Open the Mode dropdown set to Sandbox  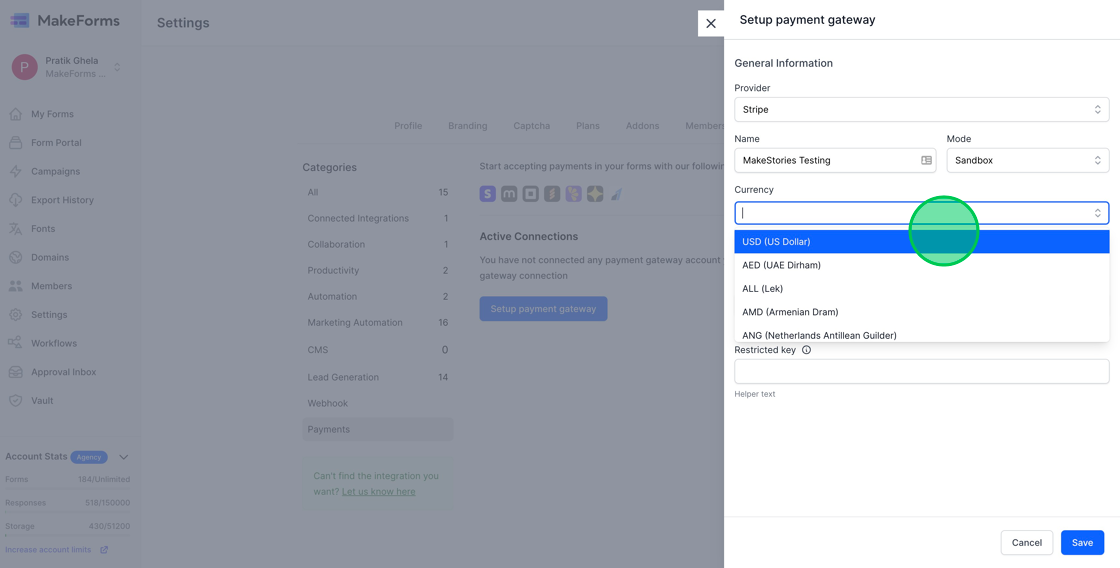(x=1027, y=160)
